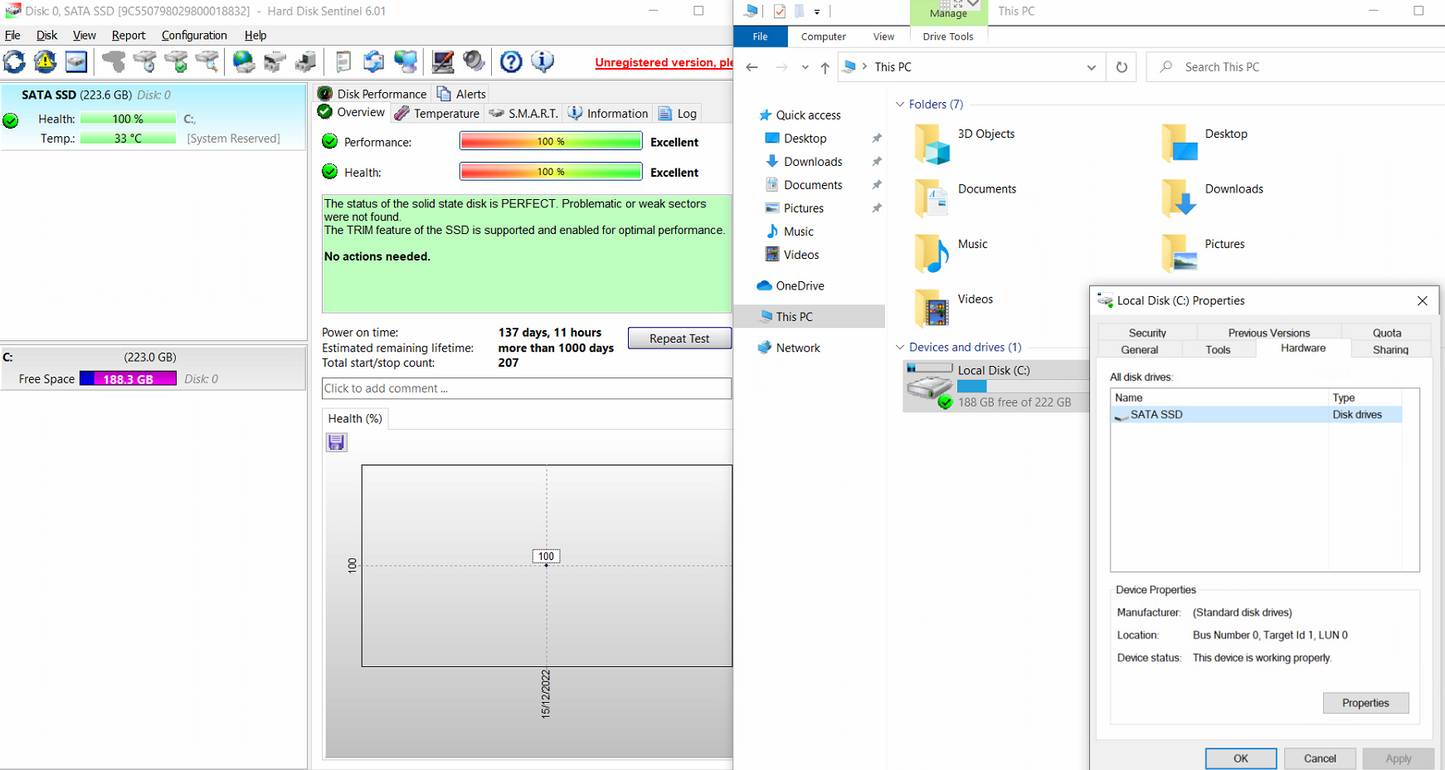Switch to the Information tab
This screenshot has width=1445, height=770.
click(609, 113)
